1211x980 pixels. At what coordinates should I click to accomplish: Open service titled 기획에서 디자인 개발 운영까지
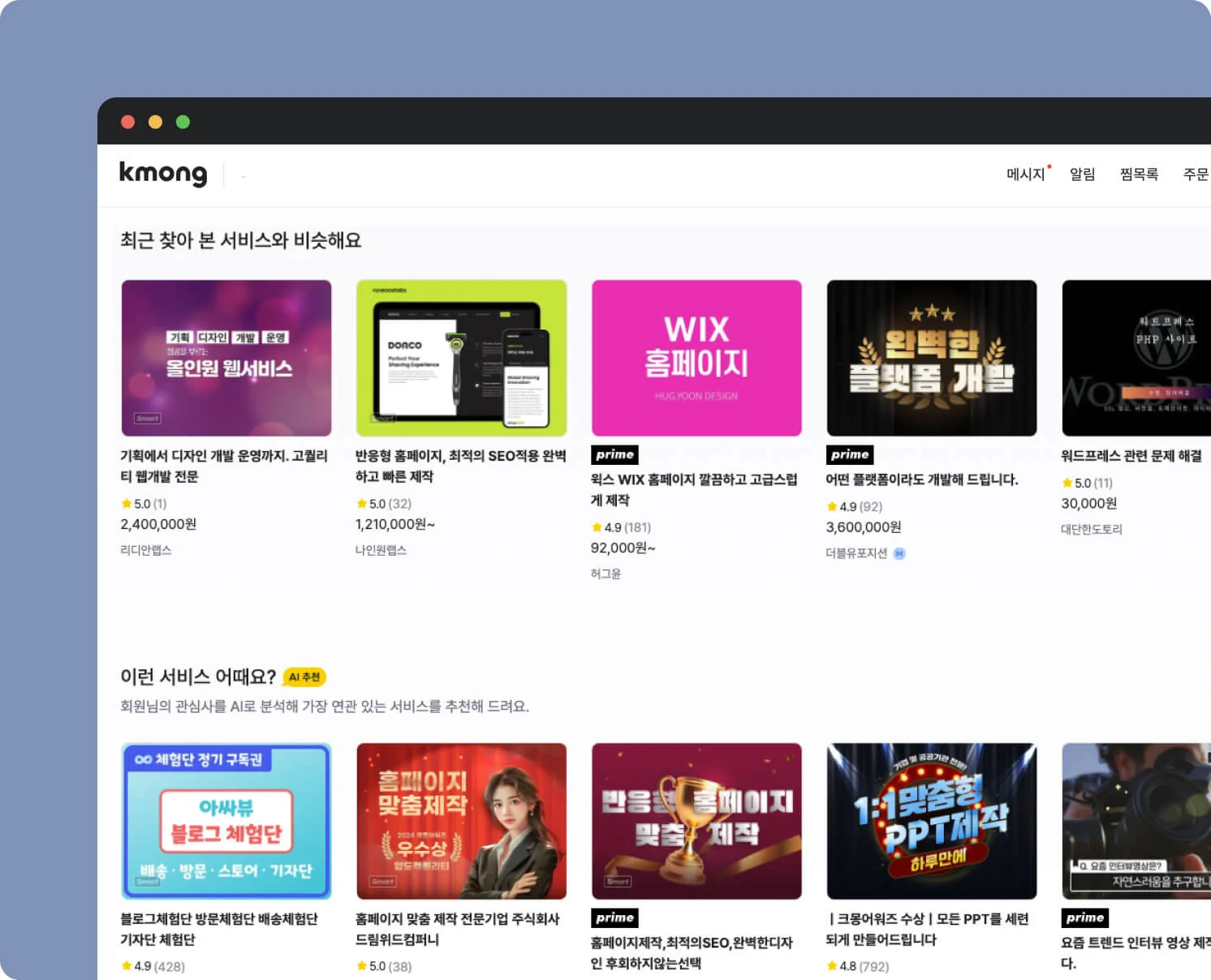pos(225,466)
